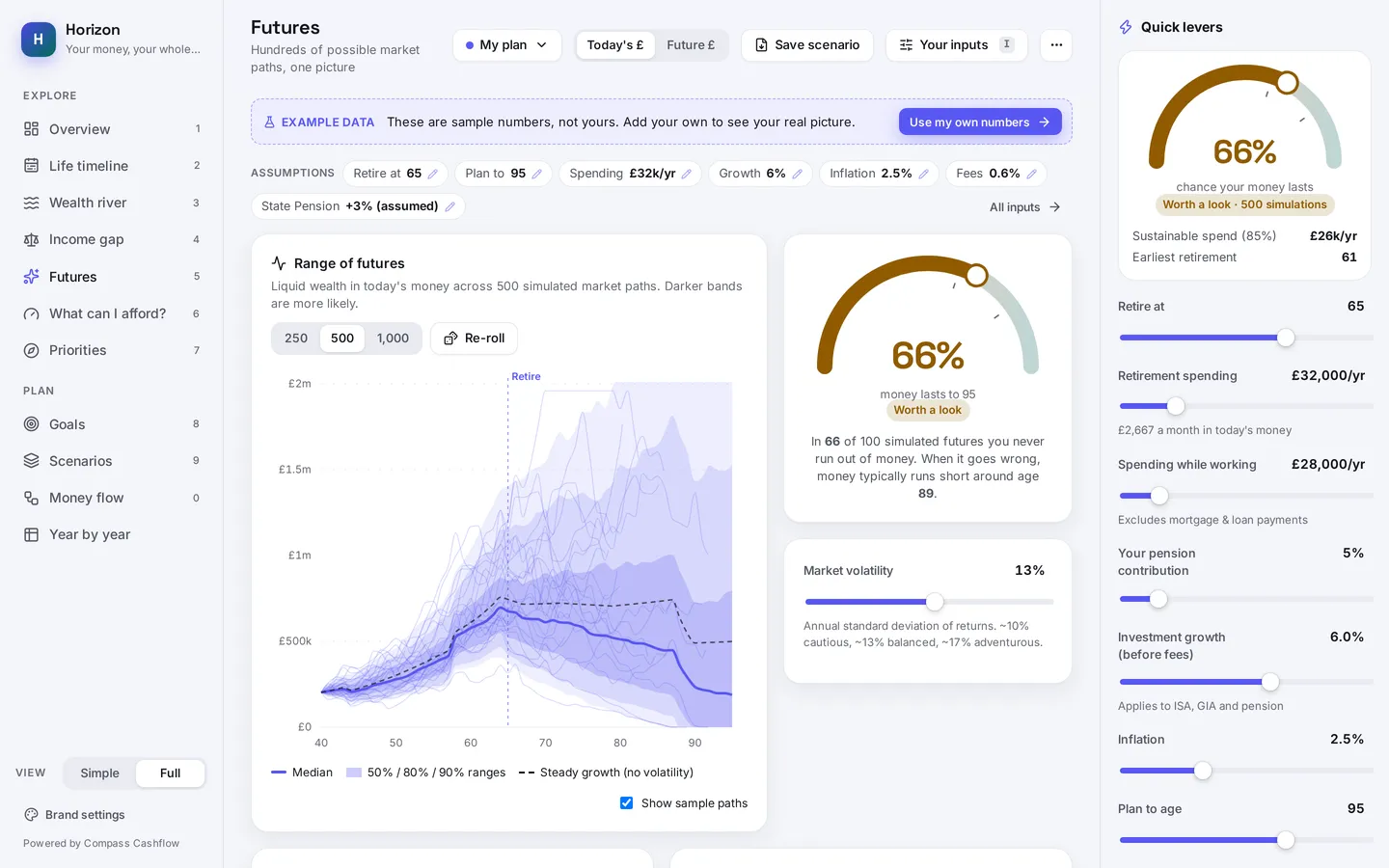Switch to Today's £ values

(x=615, y=45)
